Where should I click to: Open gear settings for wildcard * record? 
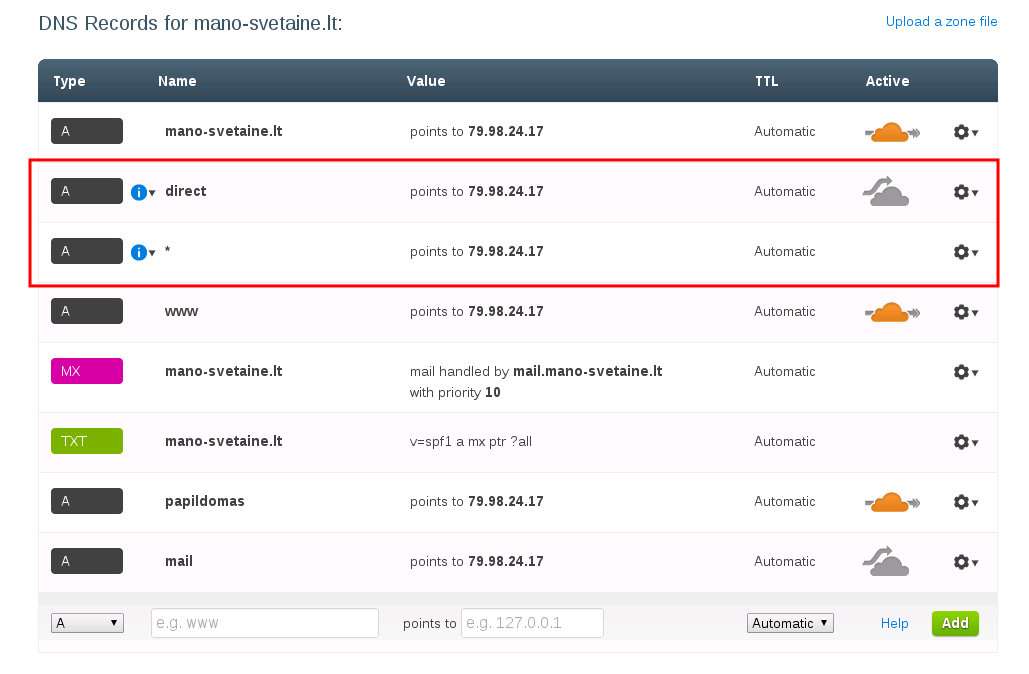pos(965,252)
